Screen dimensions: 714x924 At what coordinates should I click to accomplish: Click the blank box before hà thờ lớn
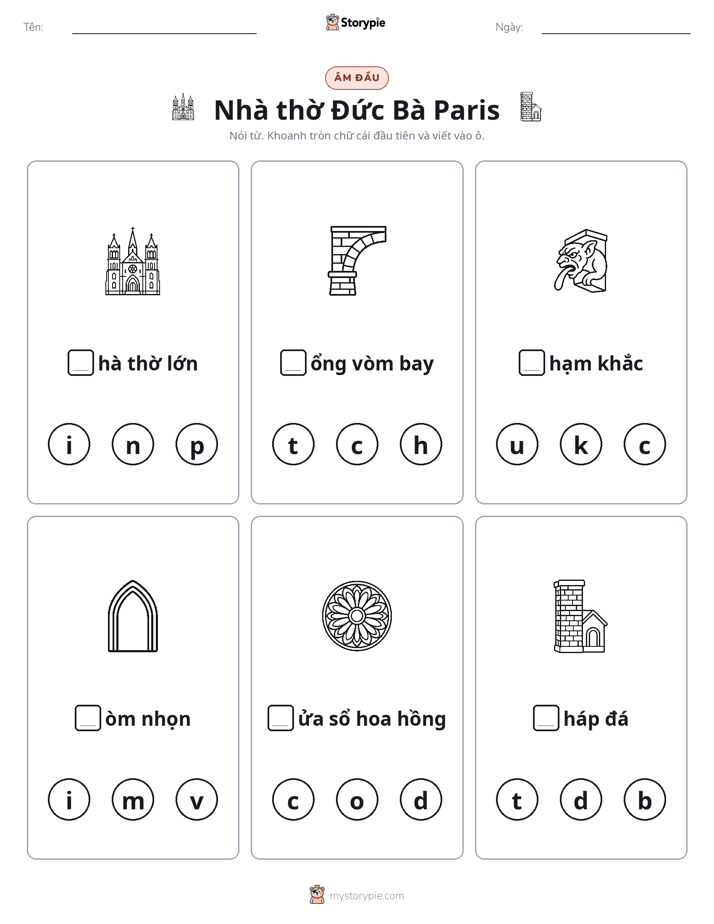coord(81,362)
